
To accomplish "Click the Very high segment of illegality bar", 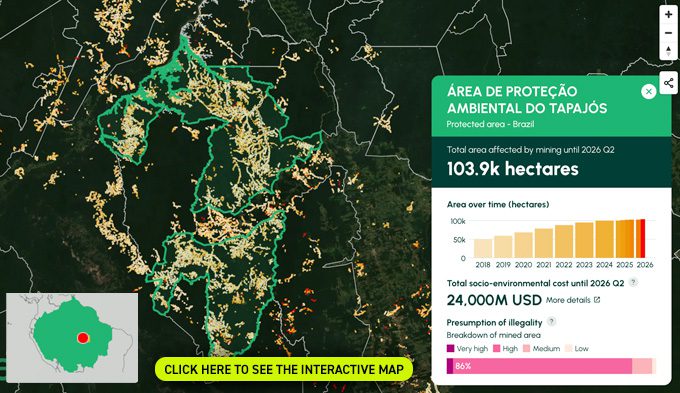I will 450,366.
